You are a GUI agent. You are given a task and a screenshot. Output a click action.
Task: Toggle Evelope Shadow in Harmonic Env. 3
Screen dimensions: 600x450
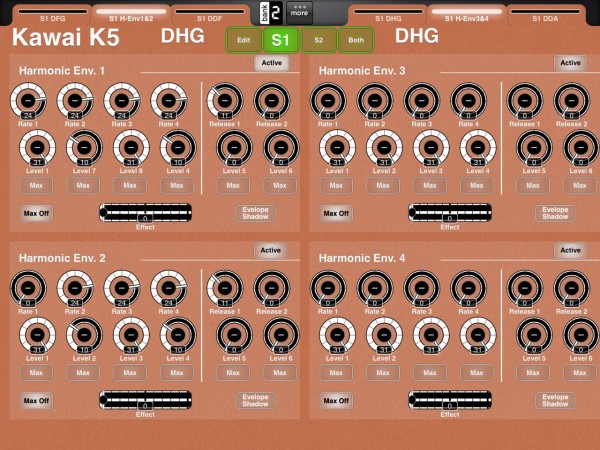[x=555, y=213]
